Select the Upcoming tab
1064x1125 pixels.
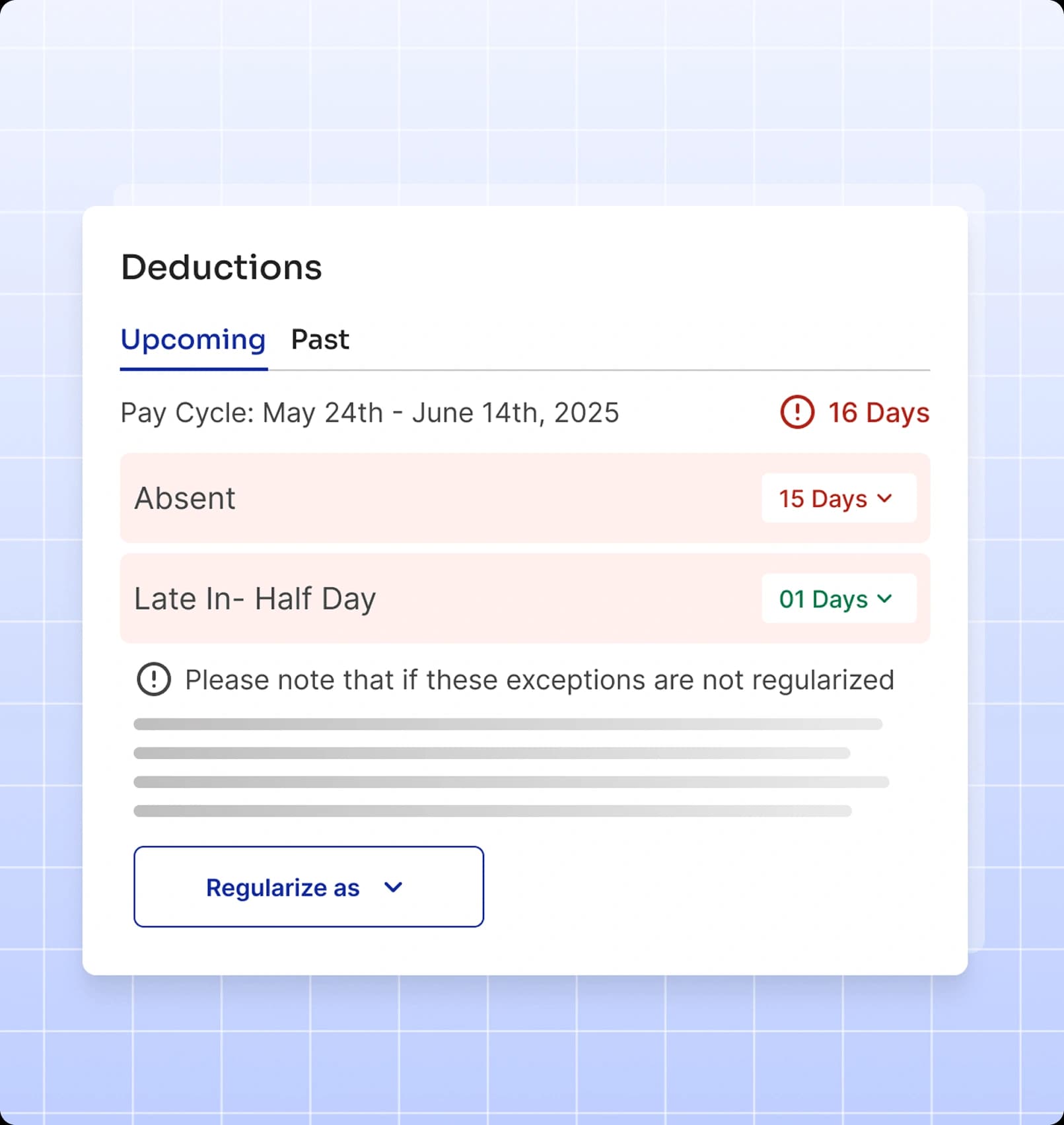click(x=192, y=339)
